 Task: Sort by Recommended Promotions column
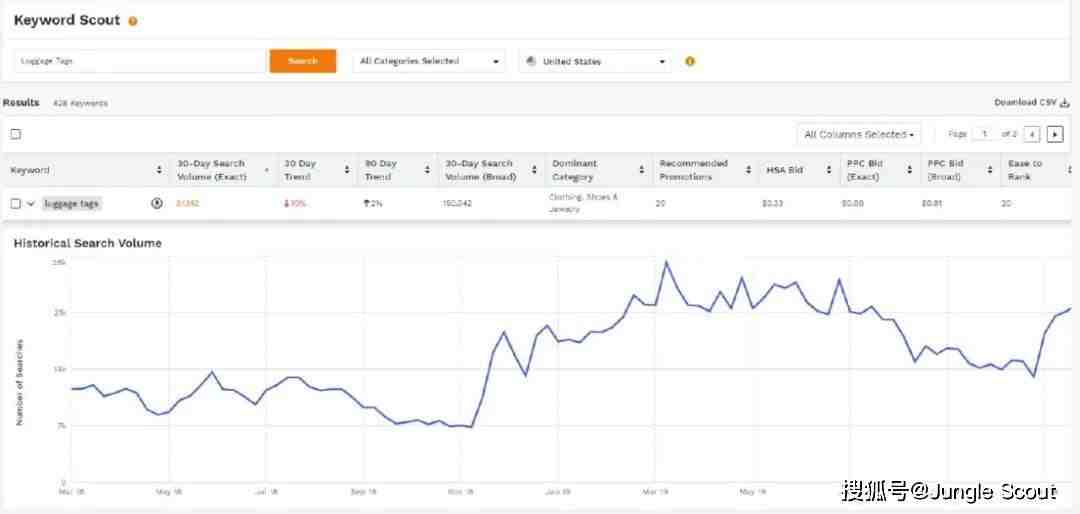(749, 169)
